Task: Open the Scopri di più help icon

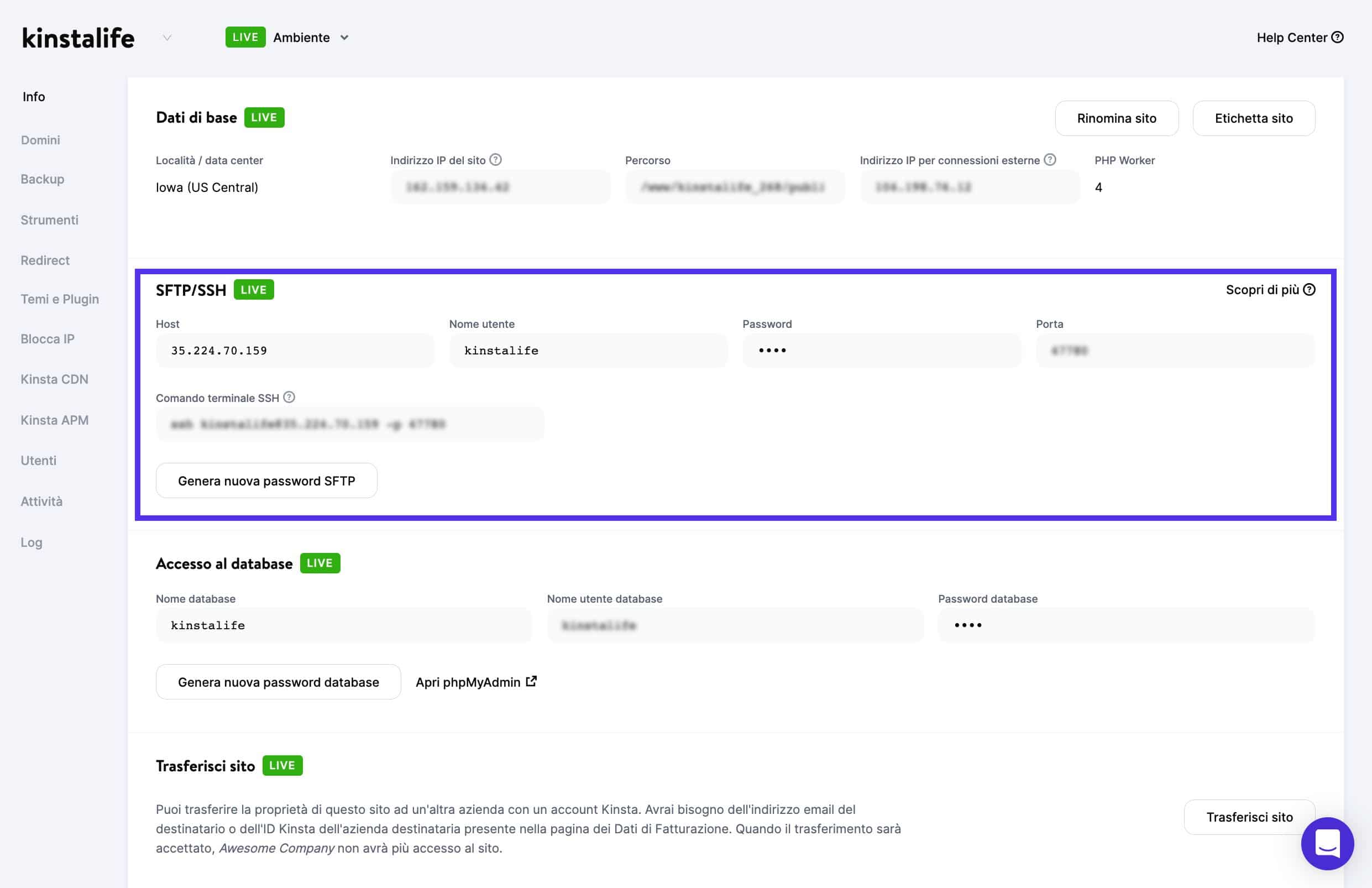Action: click(x=1309, y=290)
